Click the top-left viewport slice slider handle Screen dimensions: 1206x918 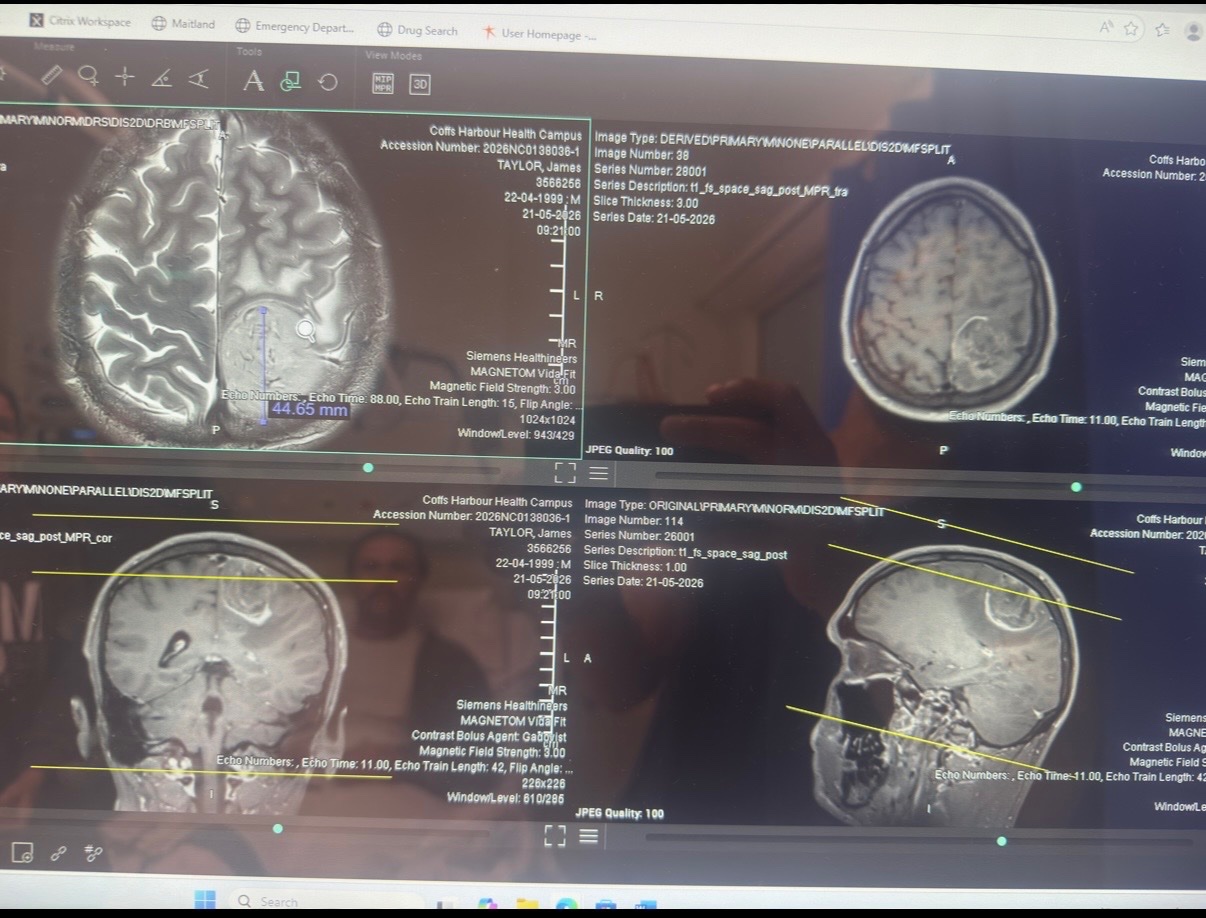click(368, 467)
